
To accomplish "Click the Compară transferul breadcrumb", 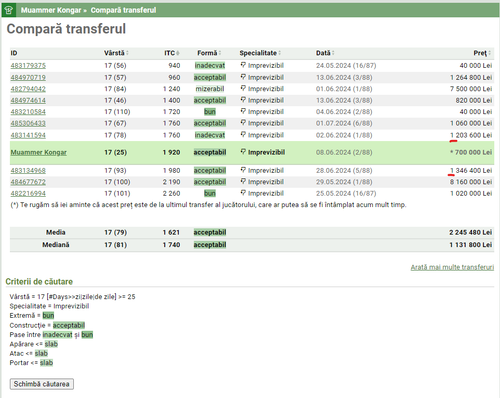I will (123, 10).
